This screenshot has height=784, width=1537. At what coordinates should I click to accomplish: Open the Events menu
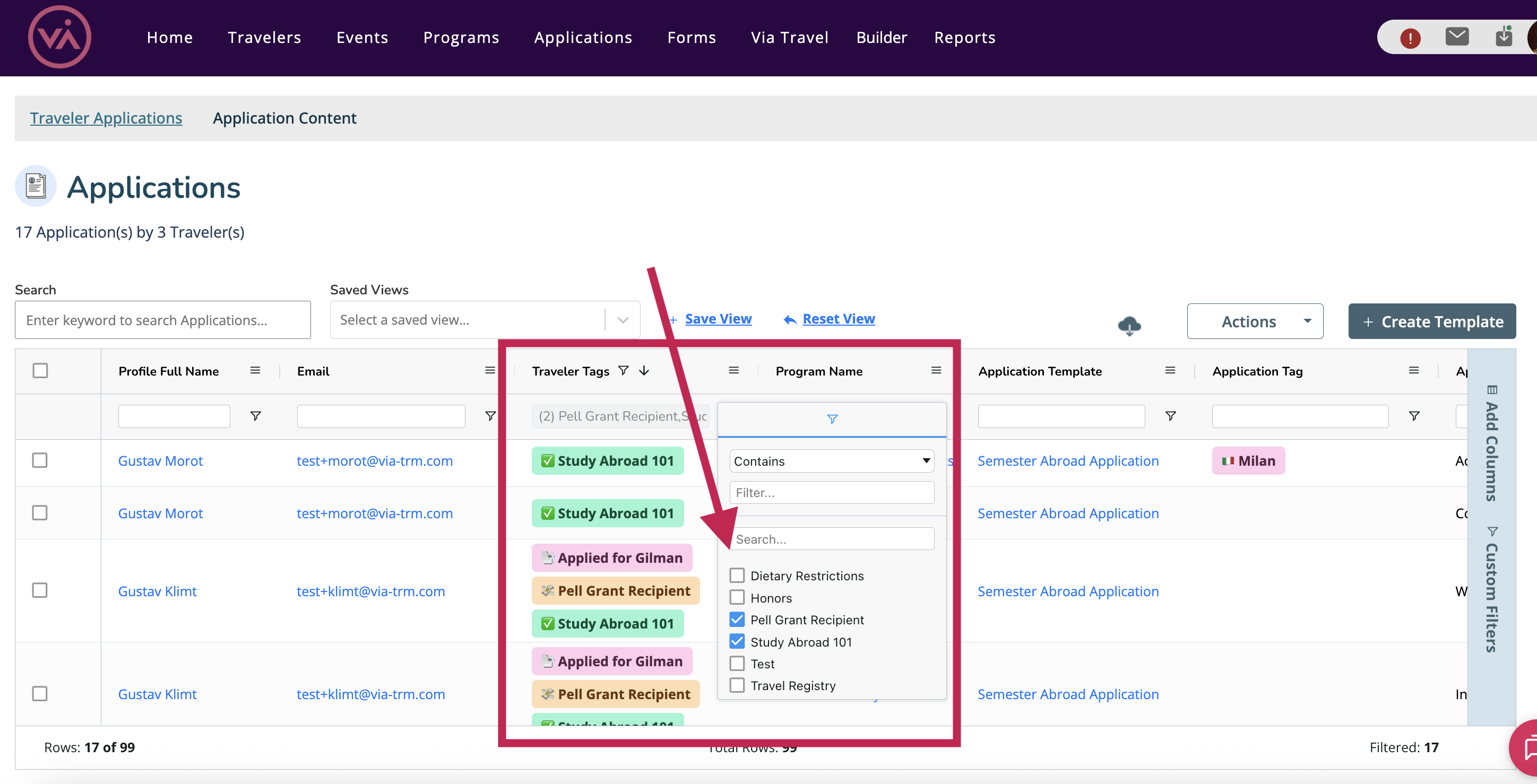point(362,37)
